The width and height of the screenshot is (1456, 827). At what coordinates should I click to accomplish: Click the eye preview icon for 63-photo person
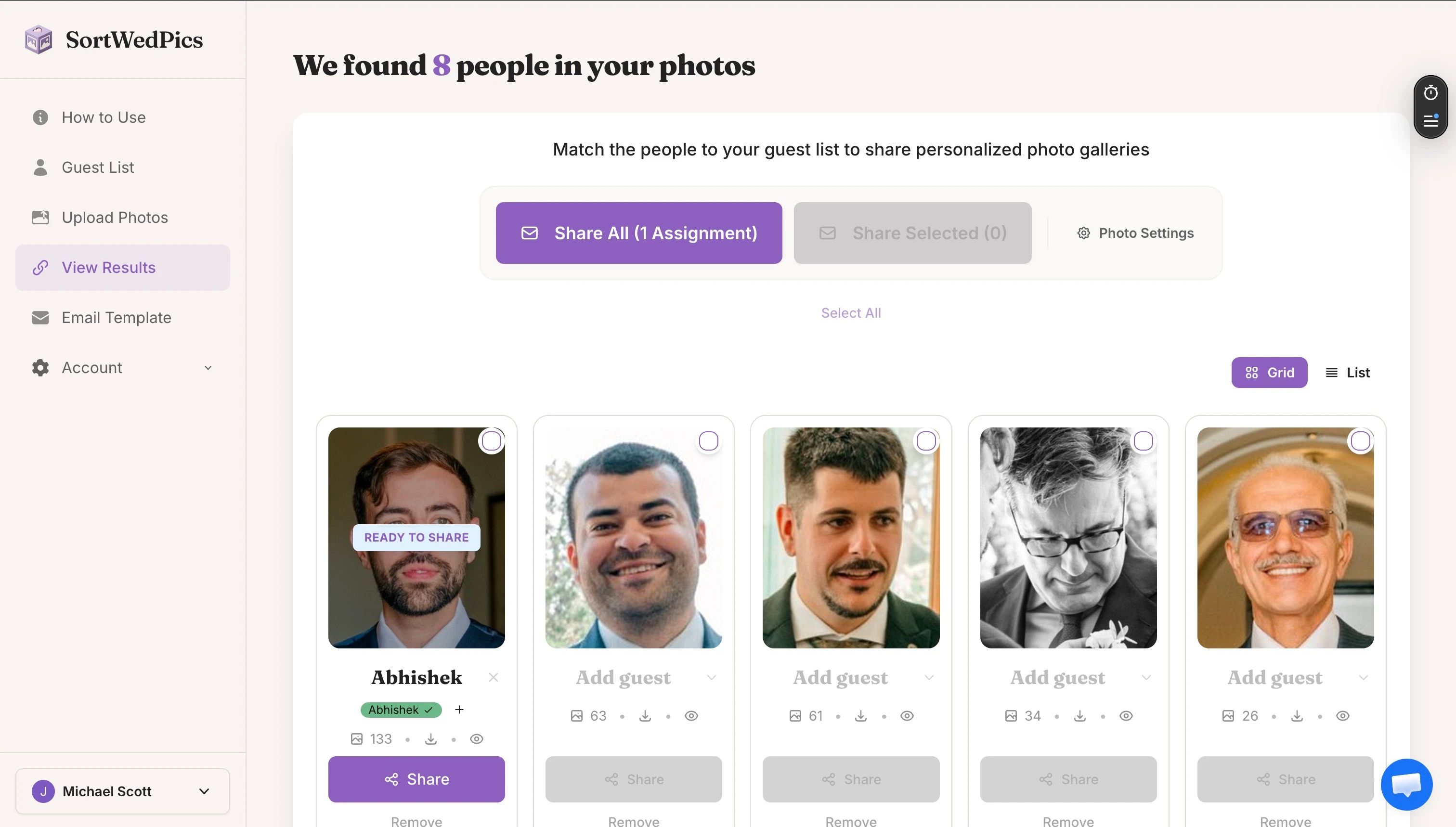coord(691,716)
